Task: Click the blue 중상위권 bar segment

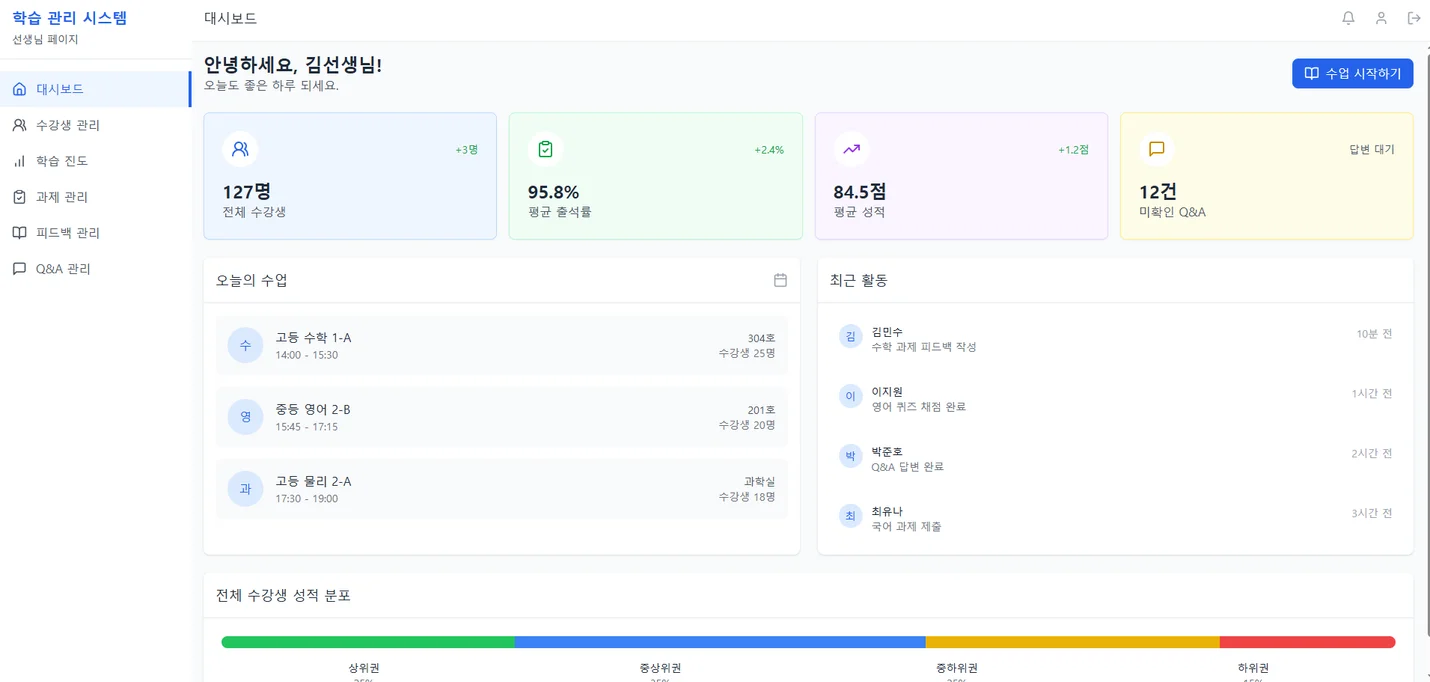Action: [720, 642]
